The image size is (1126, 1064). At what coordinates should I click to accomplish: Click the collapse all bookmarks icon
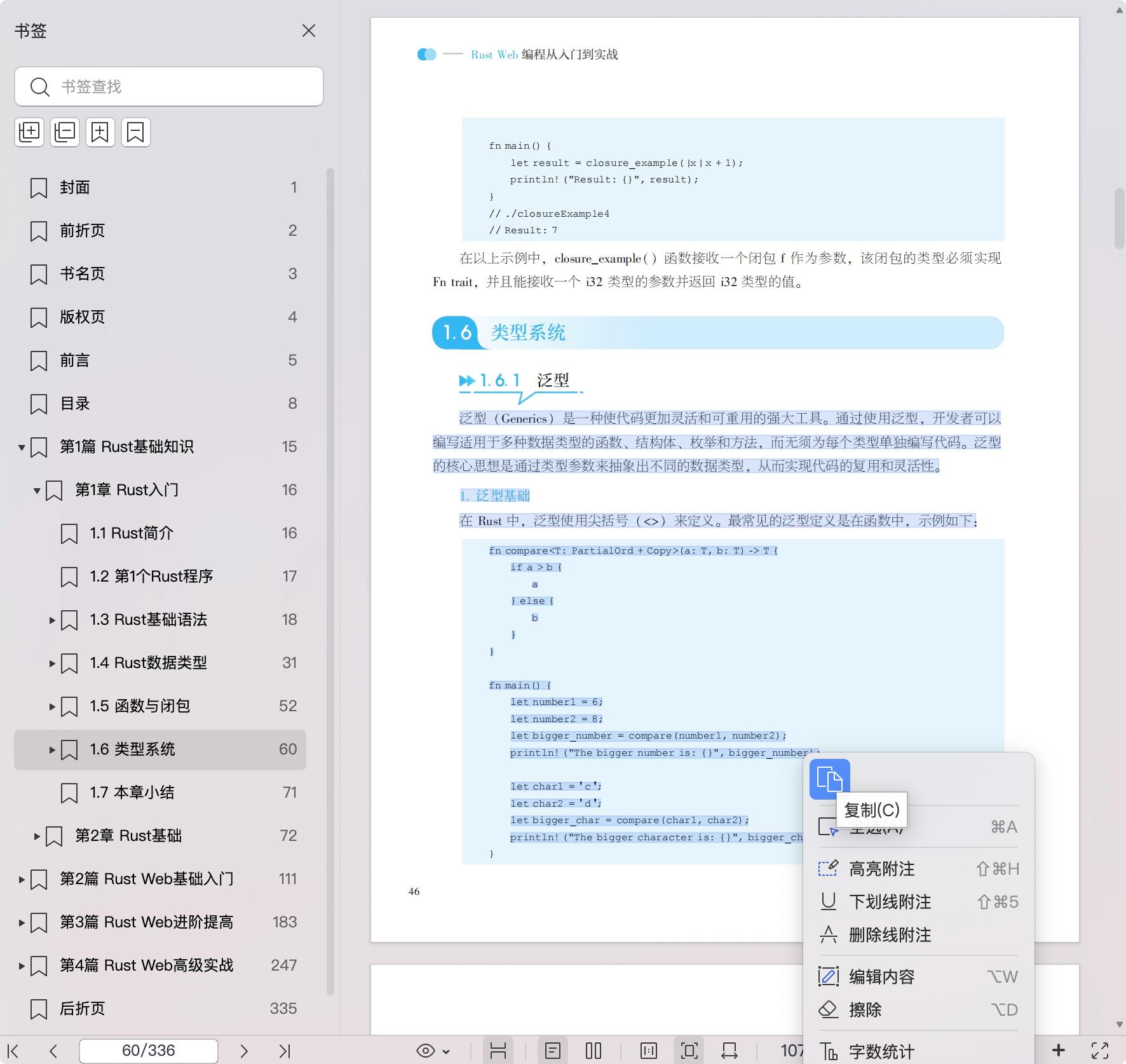point(65,132)
